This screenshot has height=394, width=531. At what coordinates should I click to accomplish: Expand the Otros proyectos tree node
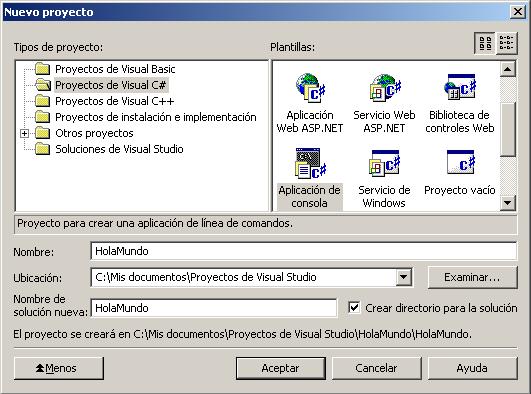[x=24, y=133]
